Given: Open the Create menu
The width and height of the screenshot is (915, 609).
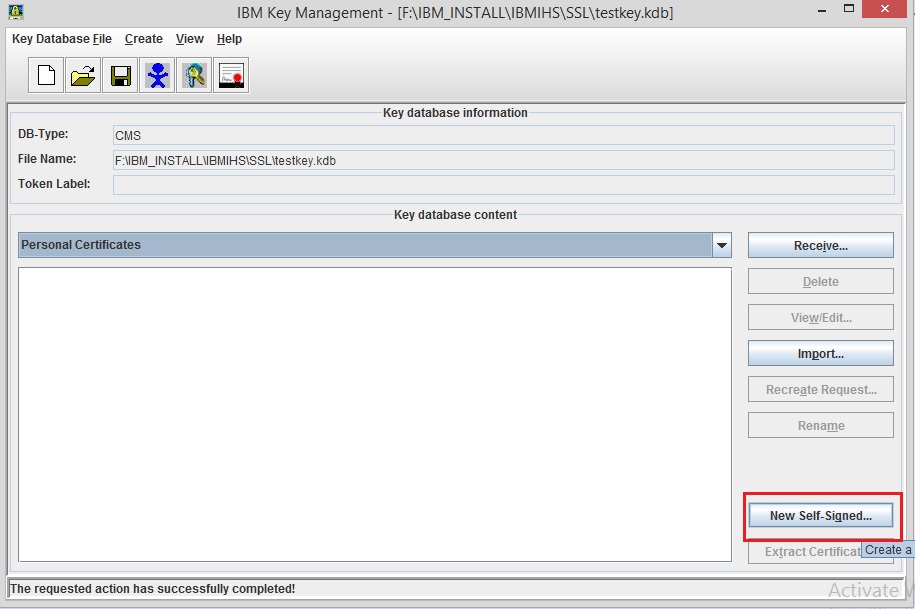Looking at the screenshot, I should (x=143, y=39).
